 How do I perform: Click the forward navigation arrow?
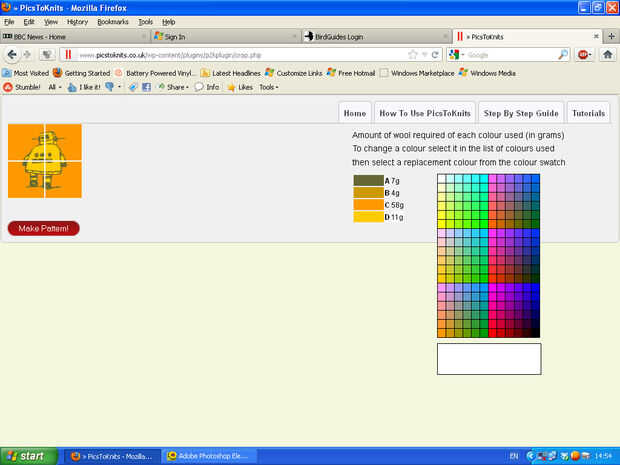(x=28, y=55)
